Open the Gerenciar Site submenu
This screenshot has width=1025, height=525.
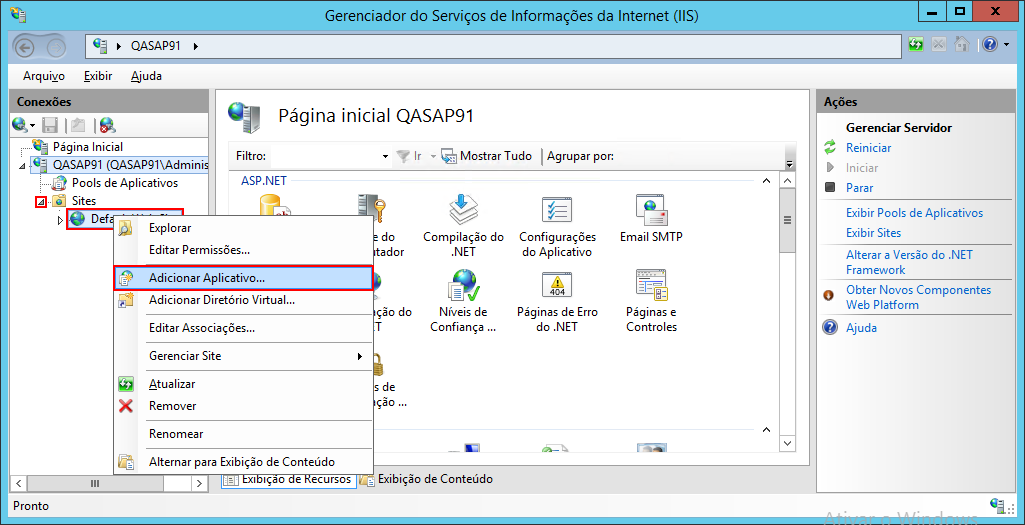[x=243, y=356]
